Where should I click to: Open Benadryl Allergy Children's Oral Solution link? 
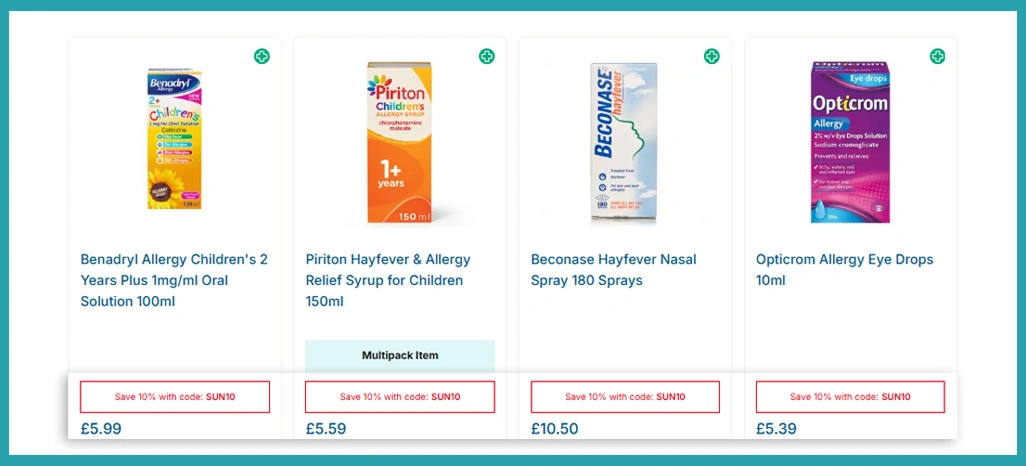[174, 280]
